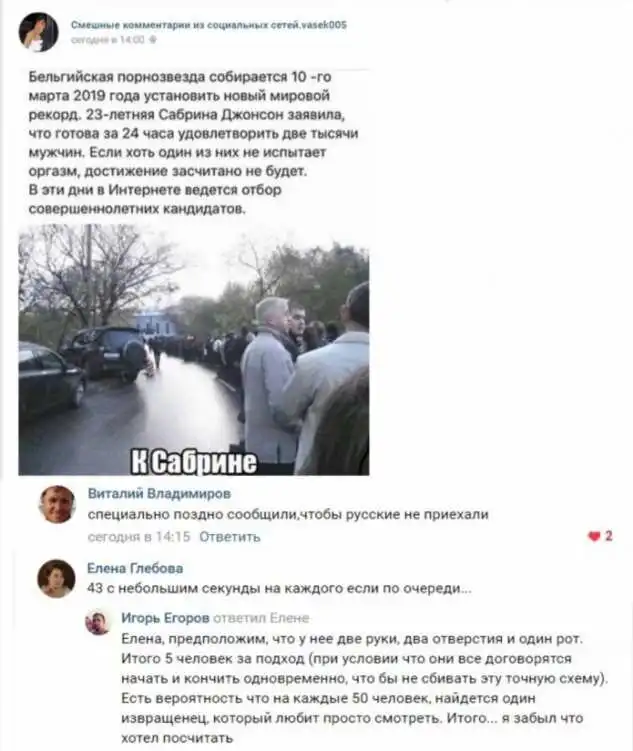633x751 pixels.
Task: Open profile name Елена Глебова
Action: tap(135, 568)
